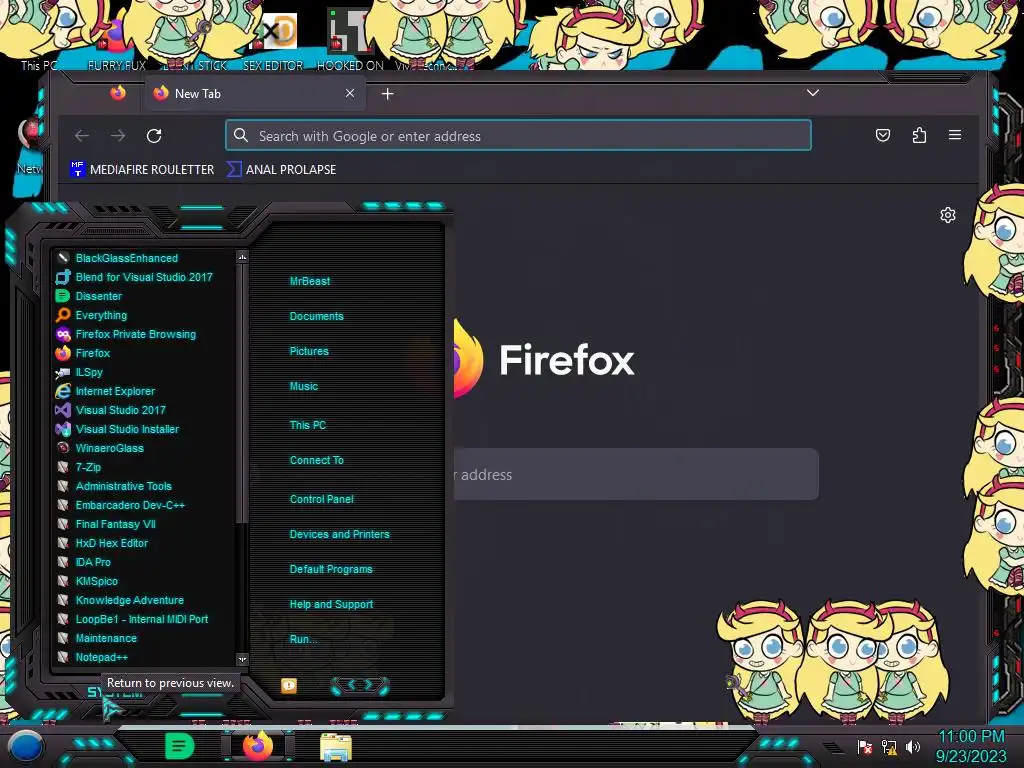The height and width of the screenshot is (768, 1024).
Task: Open the shutdown options arrows button
Action: (x=360, y=684)
